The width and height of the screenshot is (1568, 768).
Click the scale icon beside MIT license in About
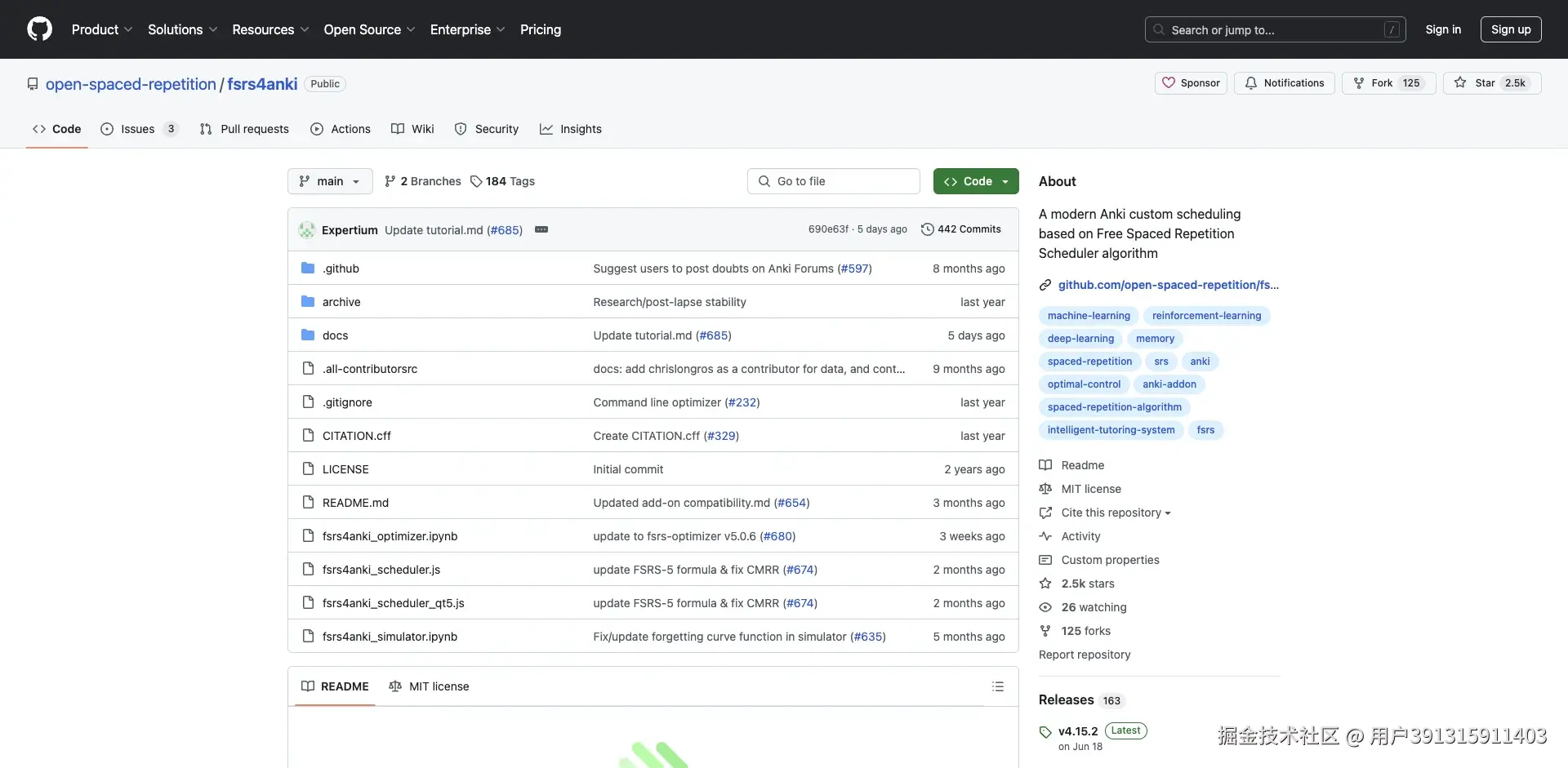[1045, 489]
